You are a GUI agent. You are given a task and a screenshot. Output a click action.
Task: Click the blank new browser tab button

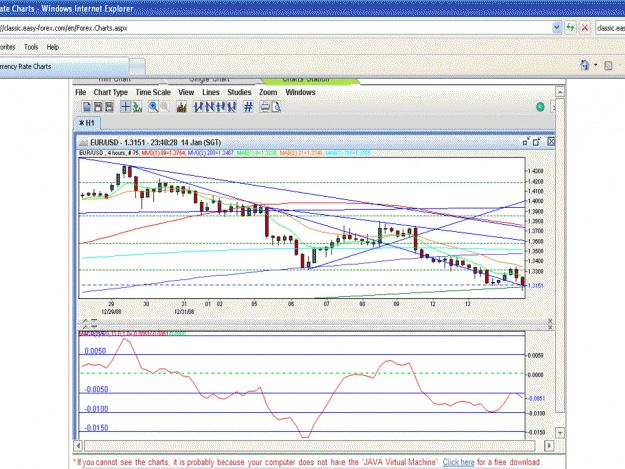[137, 66]
